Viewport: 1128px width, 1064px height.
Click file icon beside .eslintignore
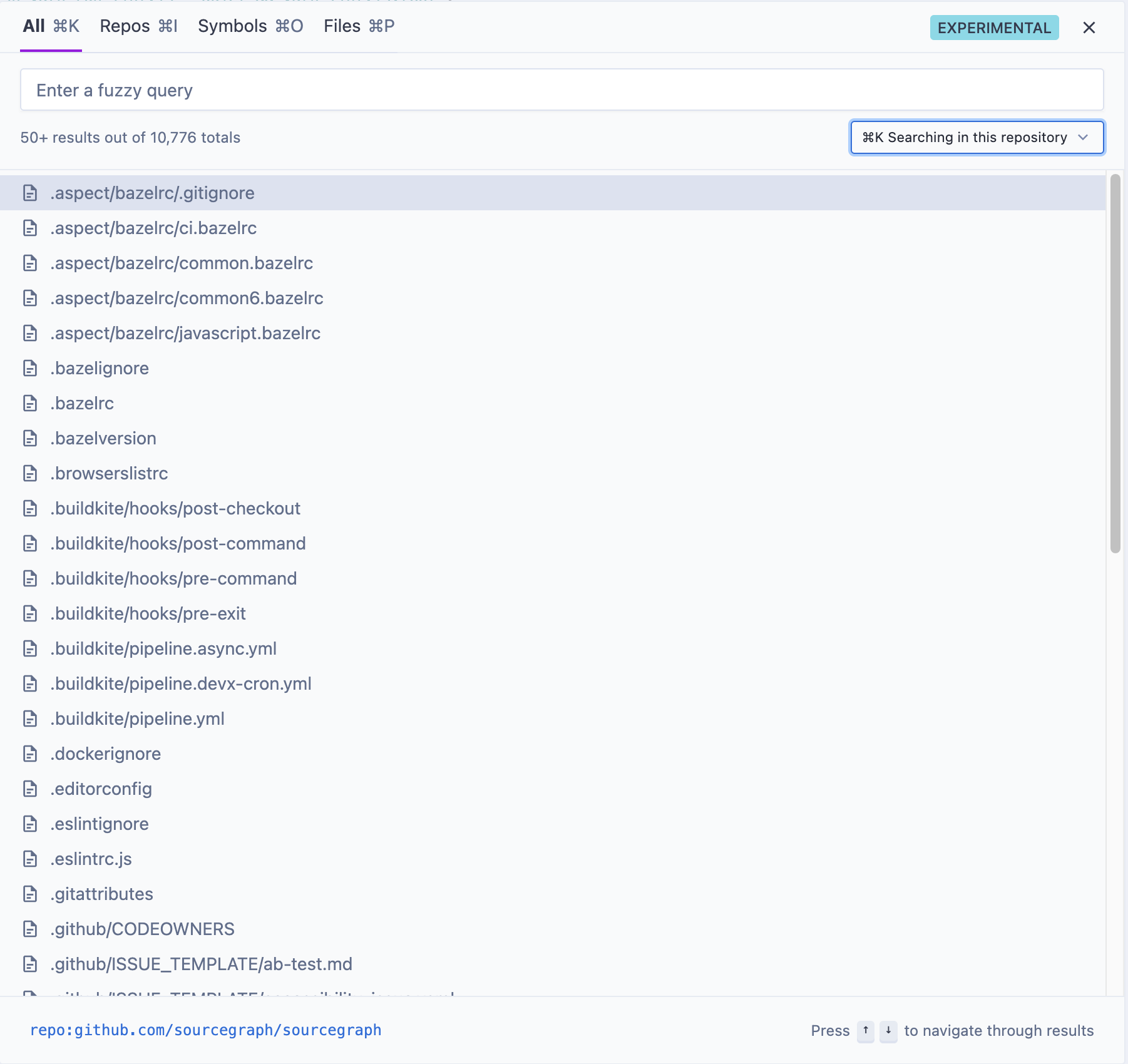tap(30, 824)
